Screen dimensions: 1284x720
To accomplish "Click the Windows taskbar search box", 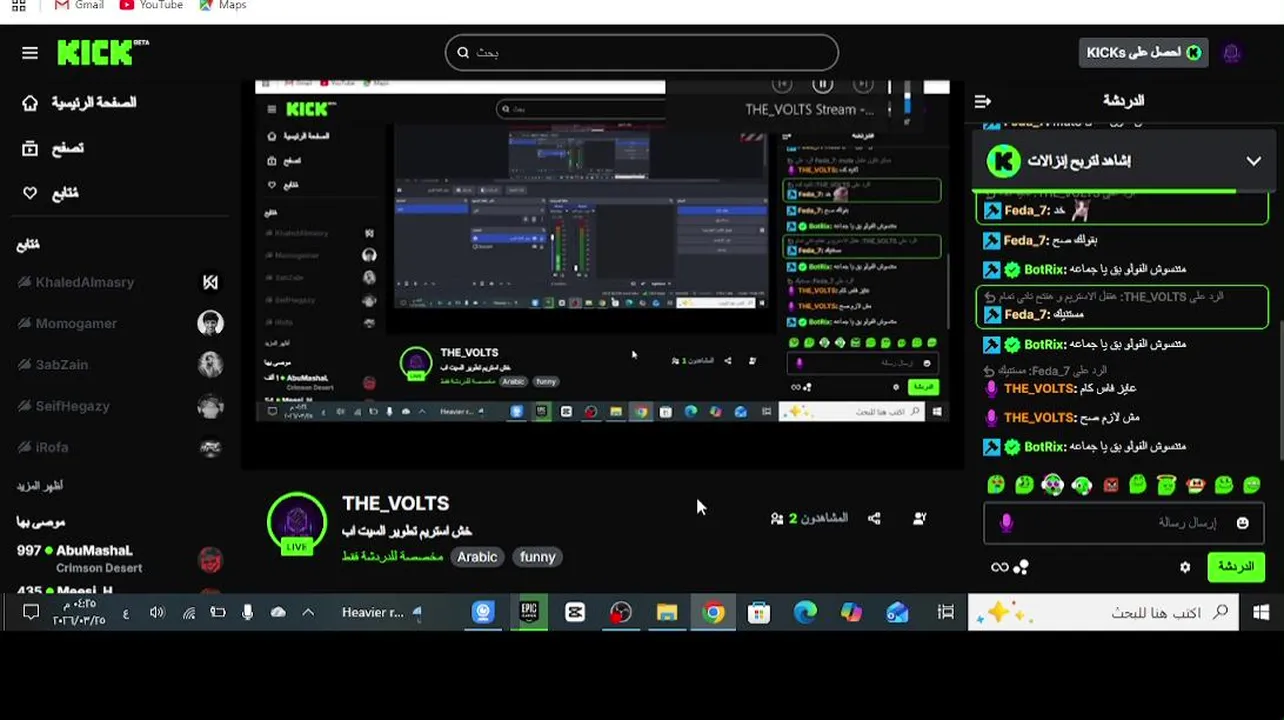I will point(1103,612).
